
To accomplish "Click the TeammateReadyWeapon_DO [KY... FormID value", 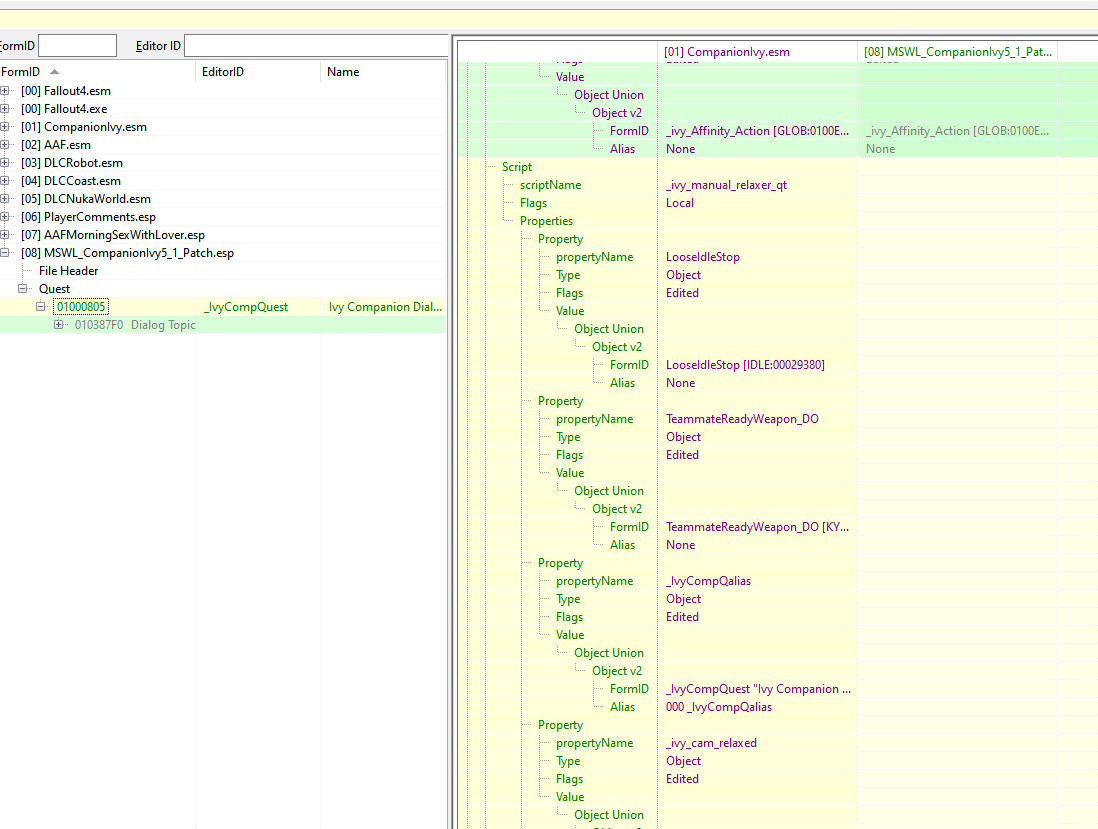I will (757, 527).
